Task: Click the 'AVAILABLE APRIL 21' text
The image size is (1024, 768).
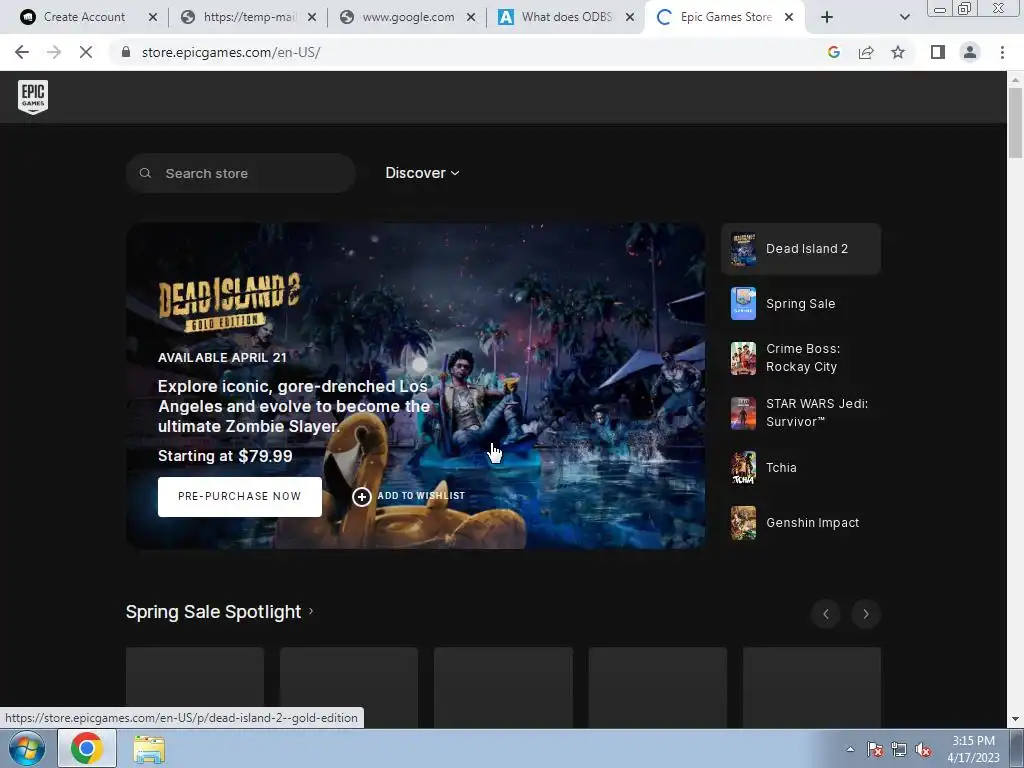Action: click(222, 357)
